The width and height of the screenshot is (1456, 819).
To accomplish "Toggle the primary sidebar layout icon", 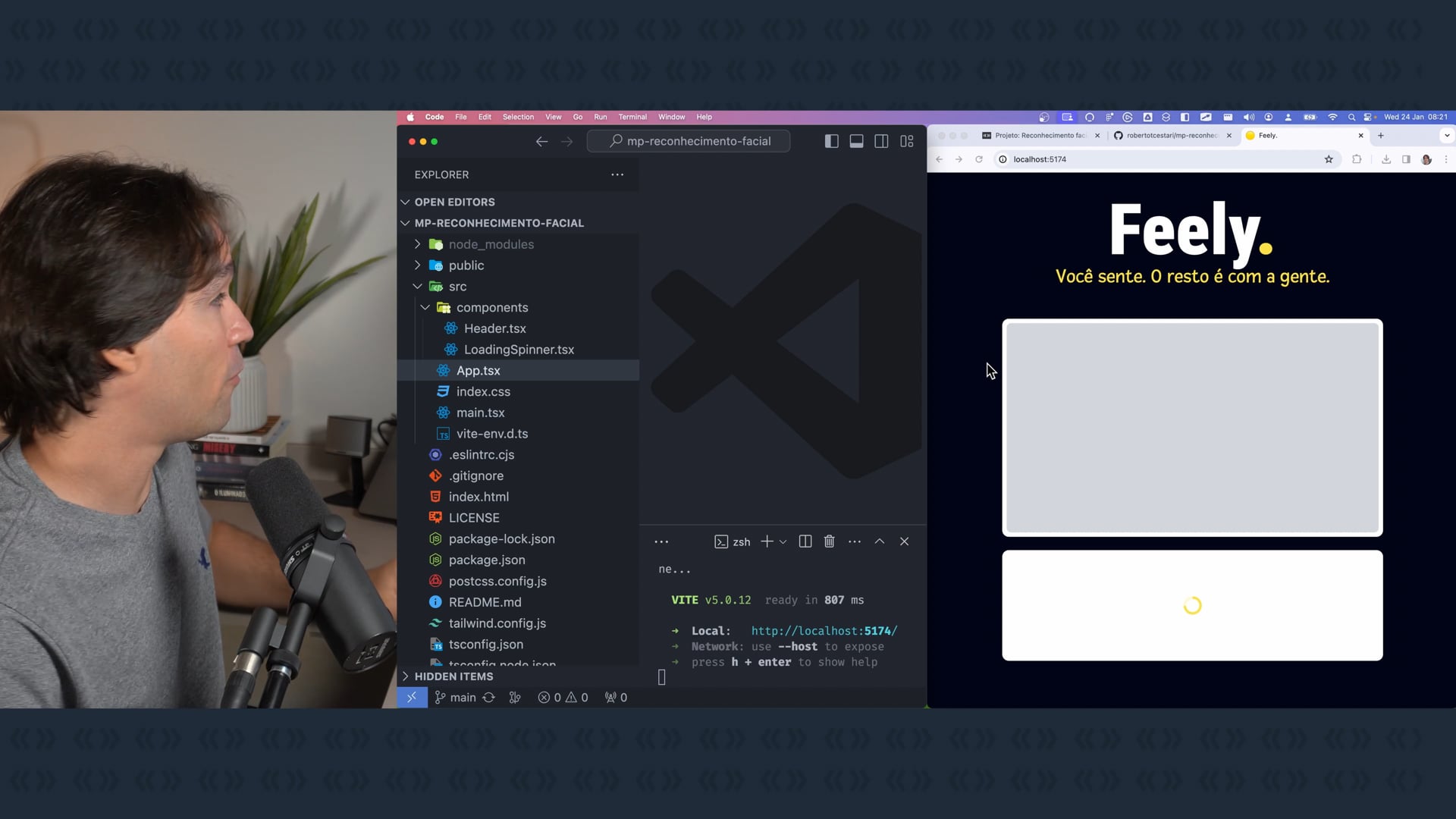I will (831, 141).
